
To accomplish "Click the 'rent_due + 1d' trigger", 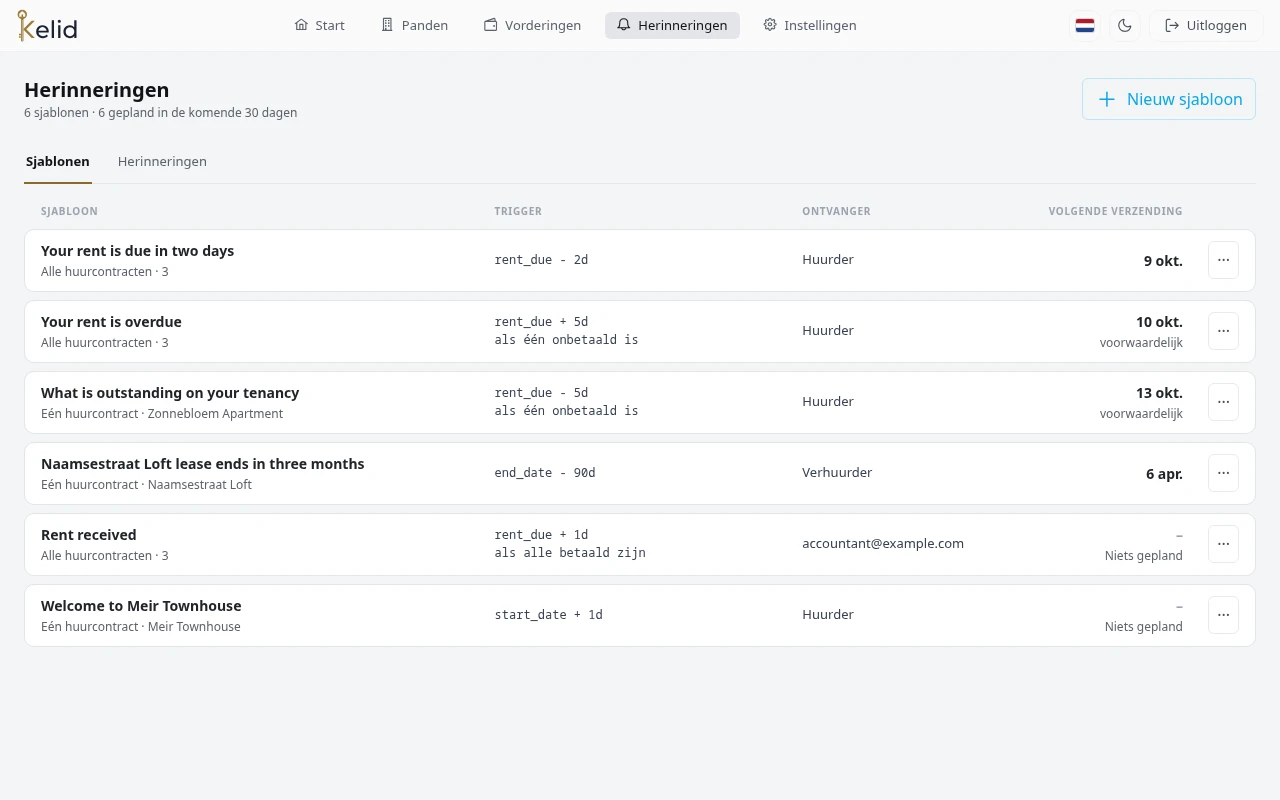I will [x=541, y=535].
